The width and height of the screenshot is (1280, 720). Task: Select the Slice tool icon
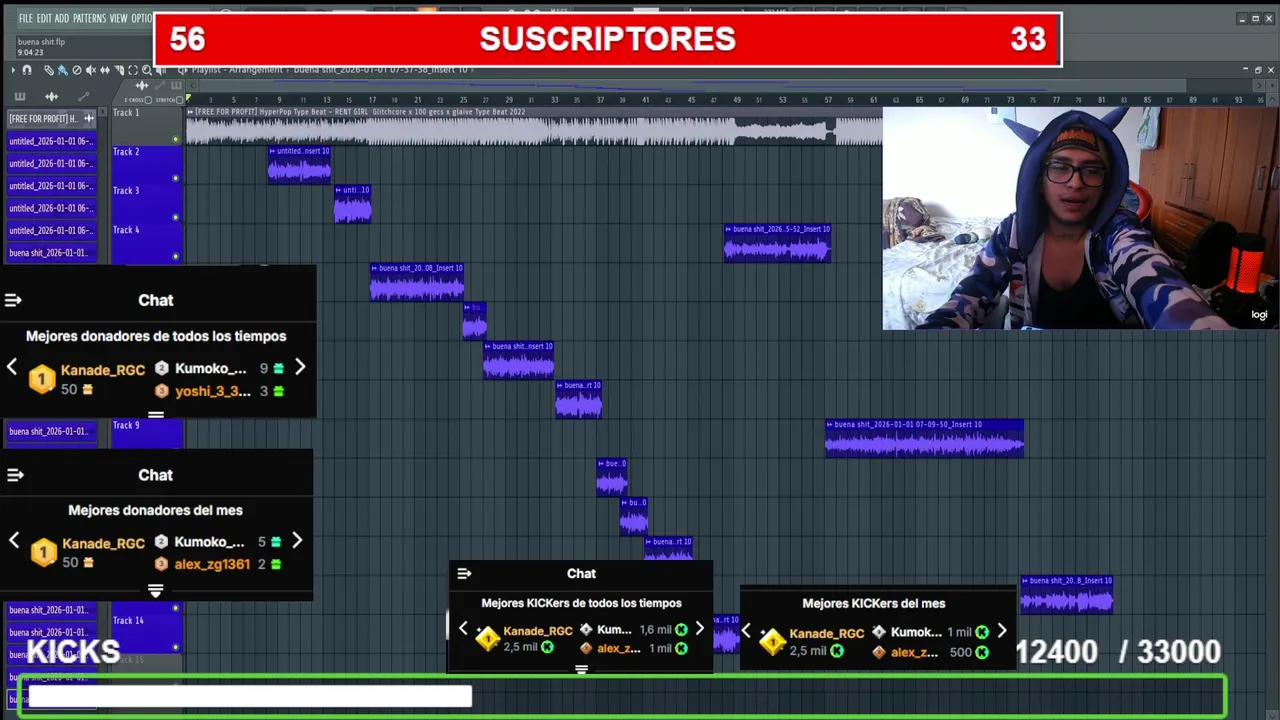point(119,70)
